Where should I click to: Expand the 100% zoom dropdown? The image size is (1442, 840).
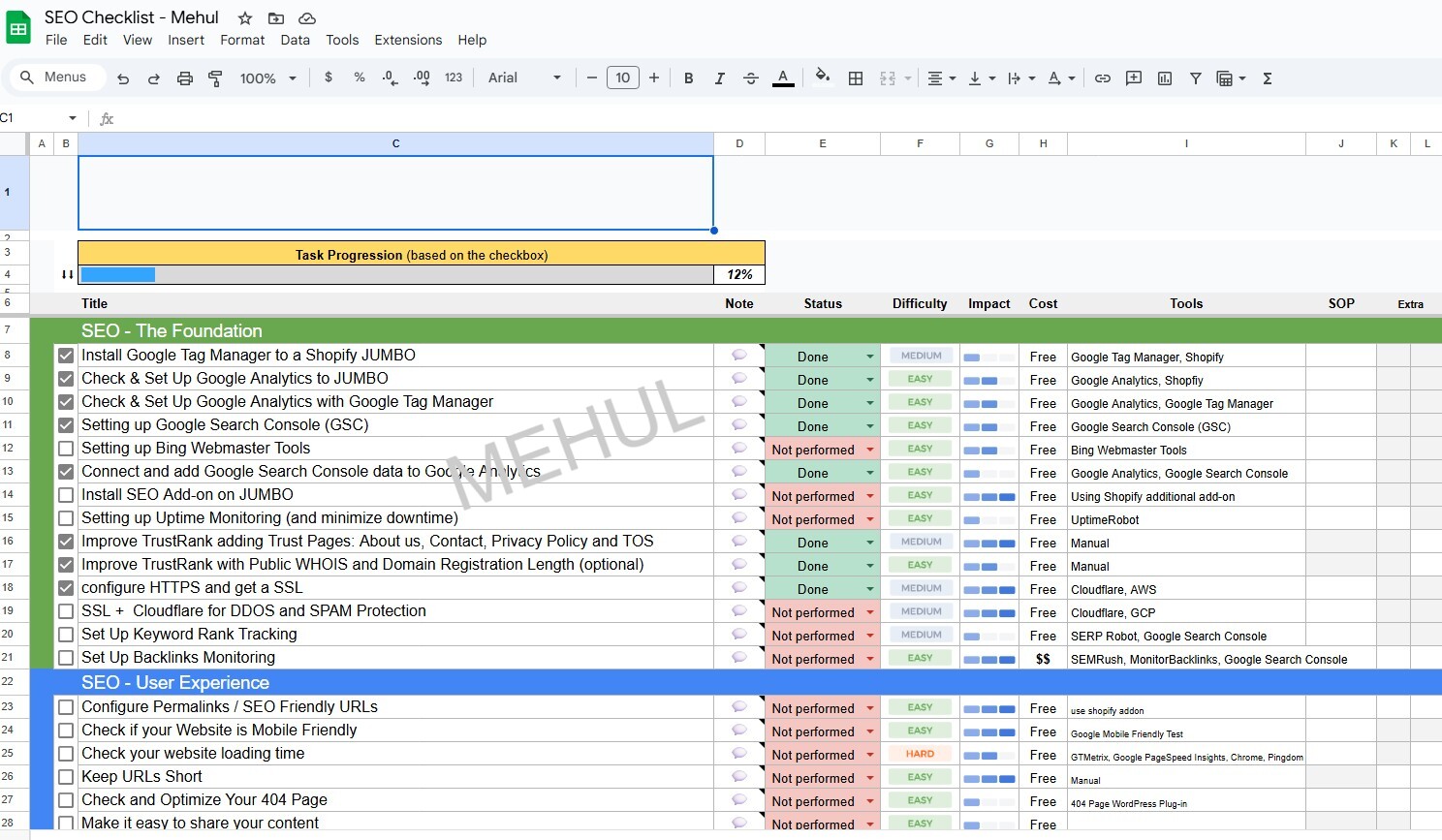coord(267,78)
